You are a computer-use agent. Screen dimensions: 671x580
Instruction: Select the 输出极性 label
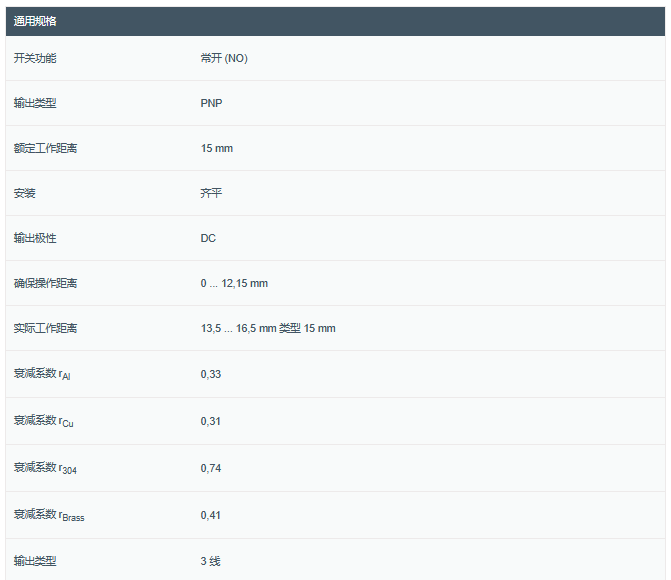click(x=35, y=238)
